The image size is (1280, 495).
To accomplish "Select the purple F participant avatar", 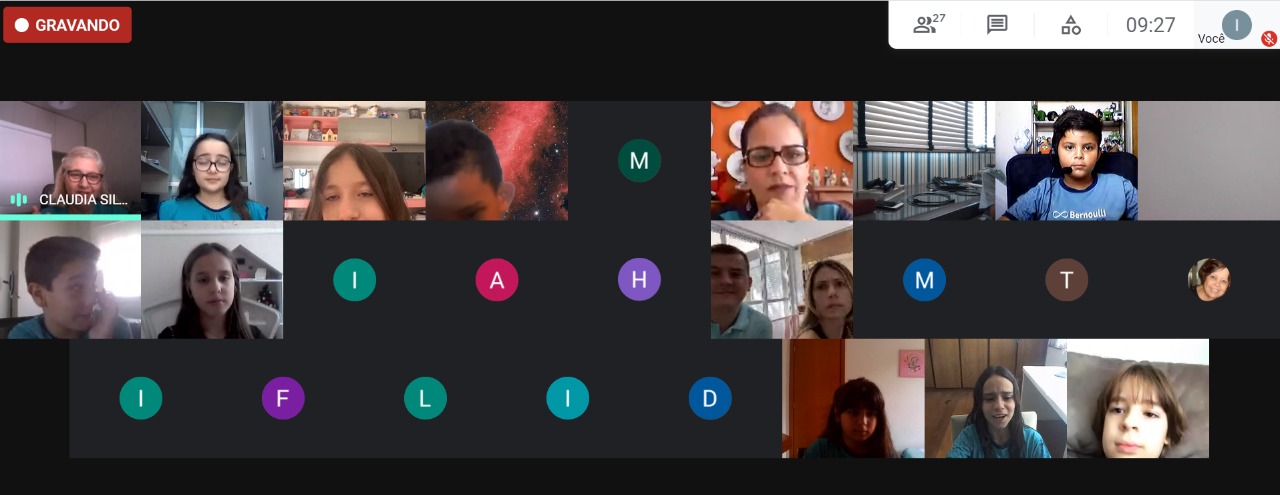I will click(x=283, y=398).
